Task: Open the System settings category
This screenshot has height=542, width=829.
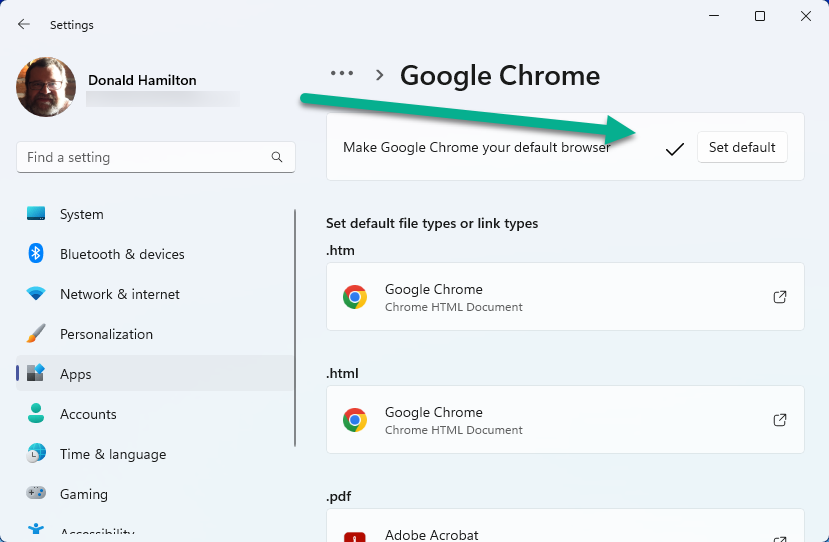Action: pyautogui.click(x=155, y=214)
